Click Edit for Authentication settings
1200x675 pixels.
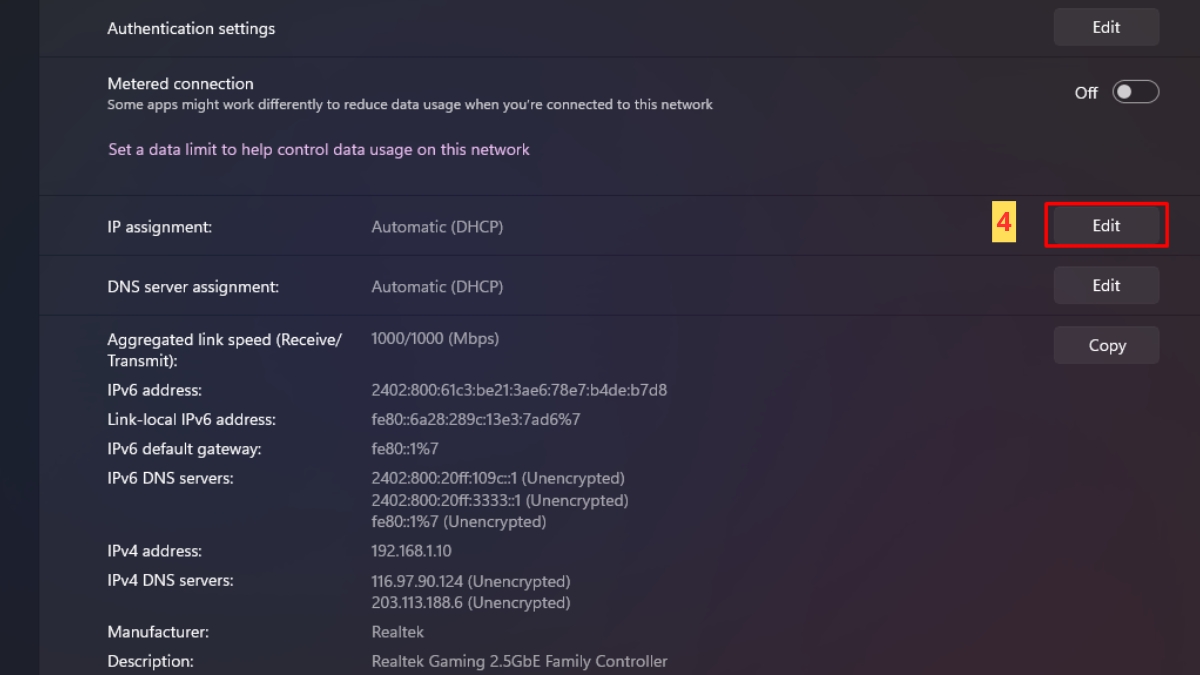[1106, 28]
